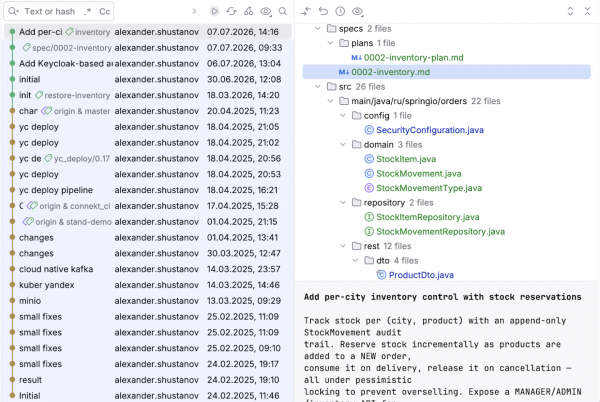This screenshot has height=402, width=600.
Task: Select the 'Initial' commit from 24.02.2025, 11:46
Action: point(147,396)
